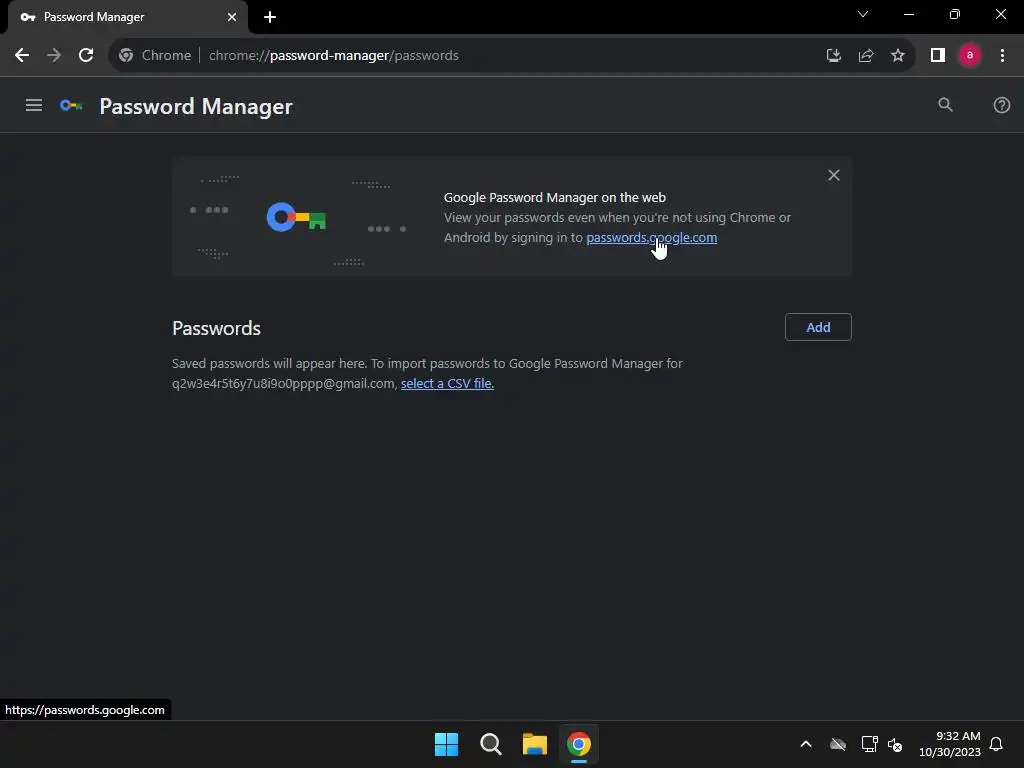The width and height of the screenshot is (1024, 768).
Task: Open the notifications bell
Action: [996, 744]
